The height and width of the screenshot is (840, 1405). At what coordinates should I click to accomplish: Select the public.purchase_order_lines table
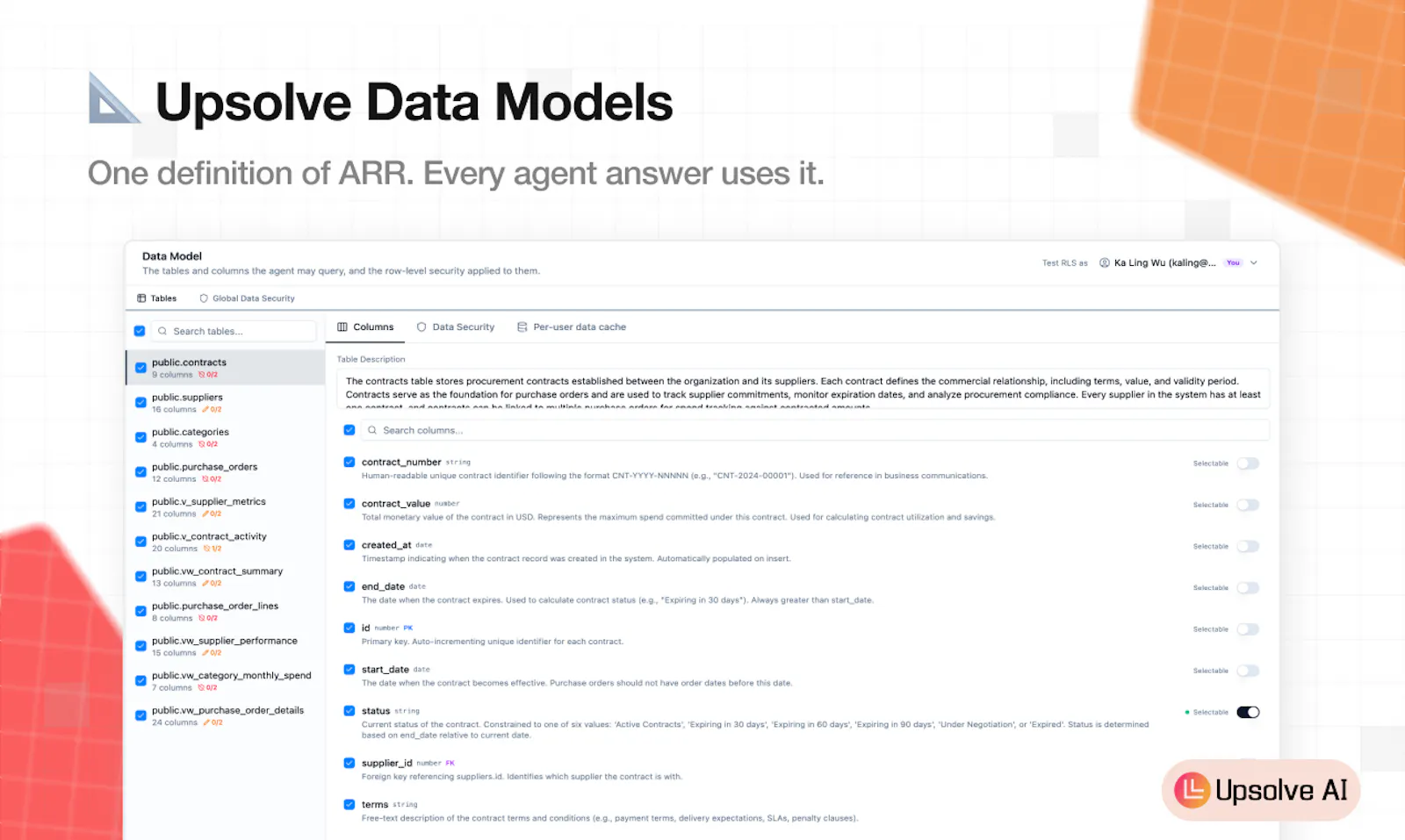click(x=226, y=612)
